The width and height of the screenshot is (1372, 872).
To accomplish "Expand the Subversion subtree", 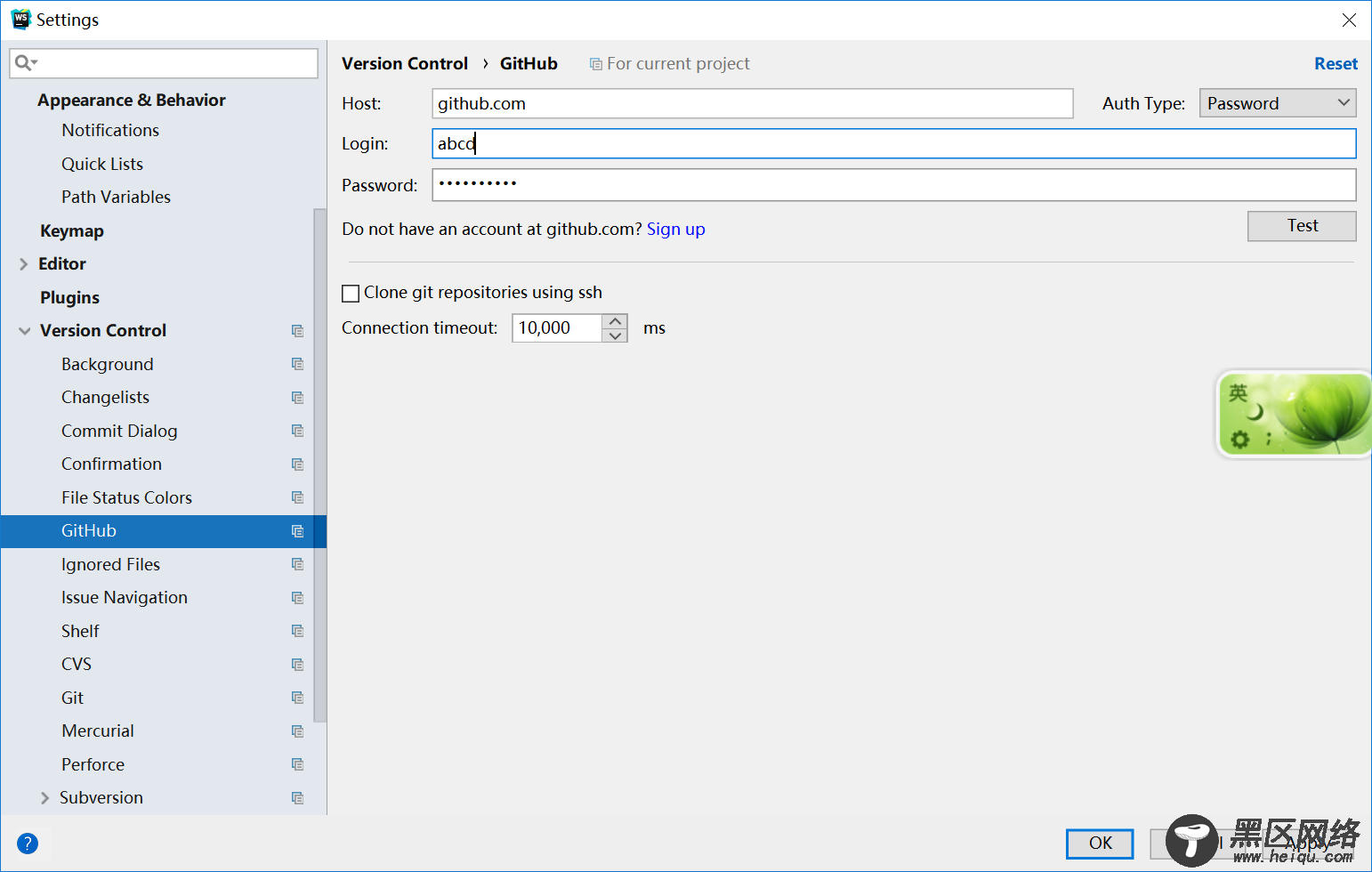I will coord(44,798).
